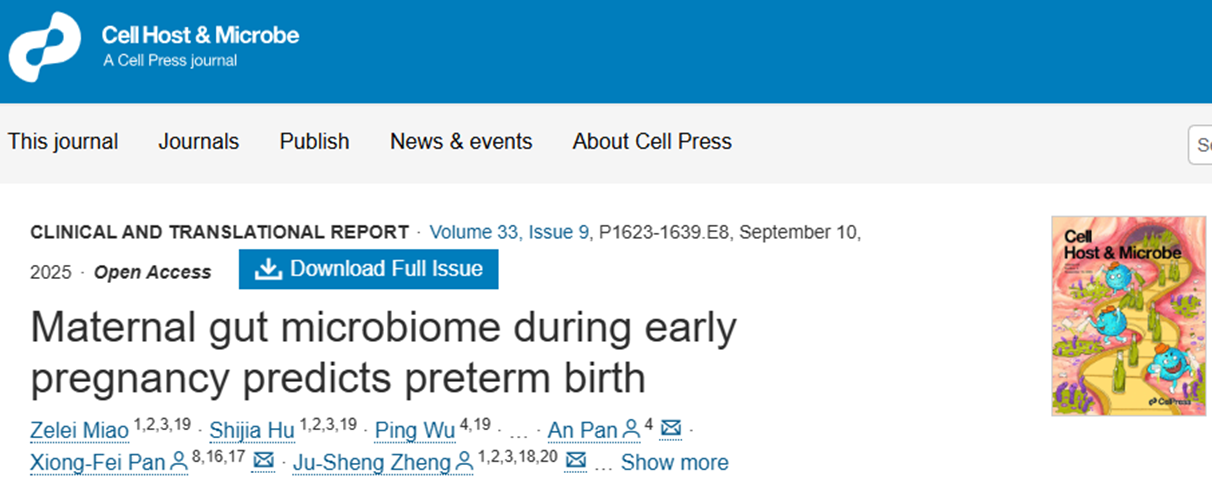Click the search field at right edge
The width and height of the screenshot is (1212, 482).
click(x=1202, y=144)
